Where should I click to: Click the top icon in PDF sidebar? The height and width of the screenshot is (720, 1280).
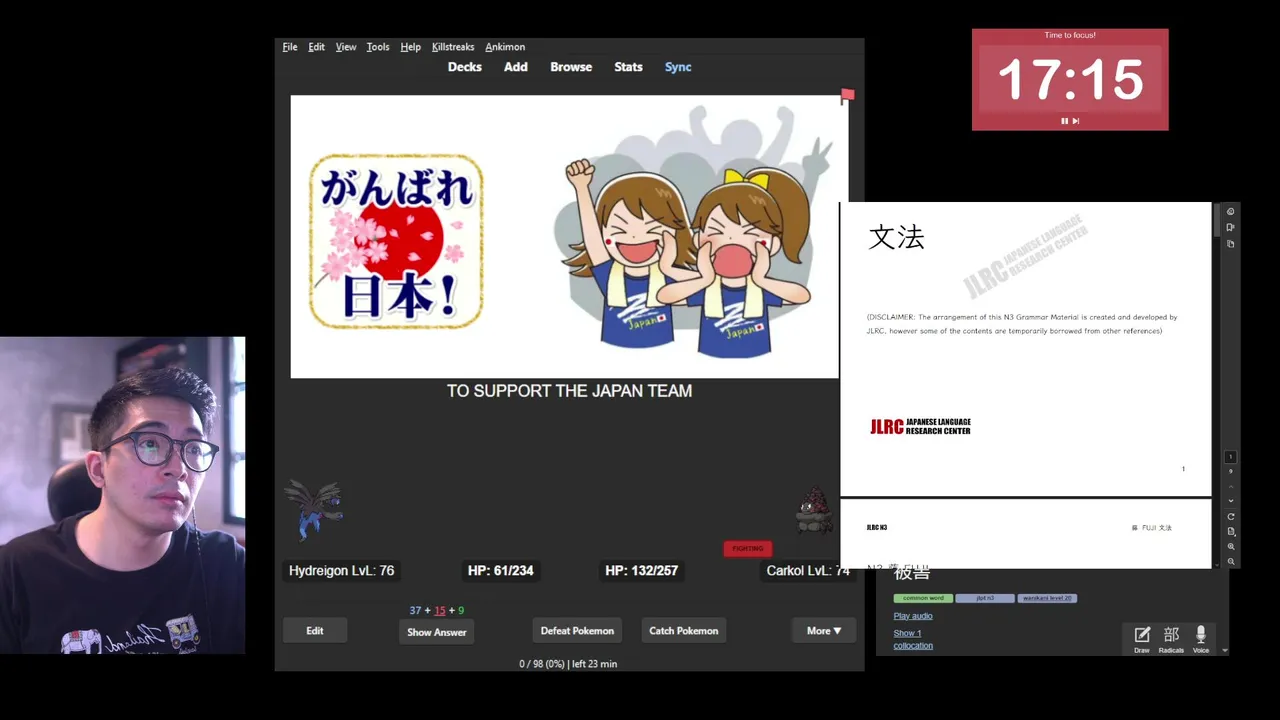[x=1231, y=212]
